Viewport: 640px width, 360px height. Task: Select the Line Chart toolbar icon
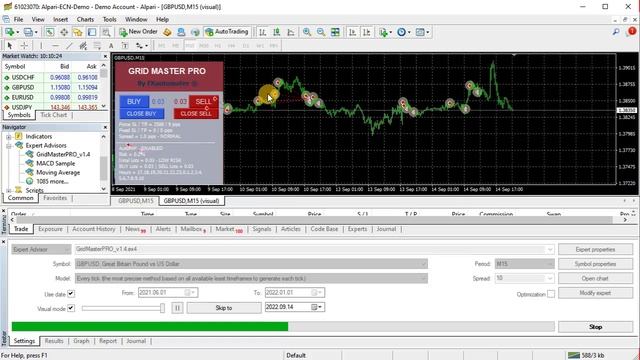[291, 32]
